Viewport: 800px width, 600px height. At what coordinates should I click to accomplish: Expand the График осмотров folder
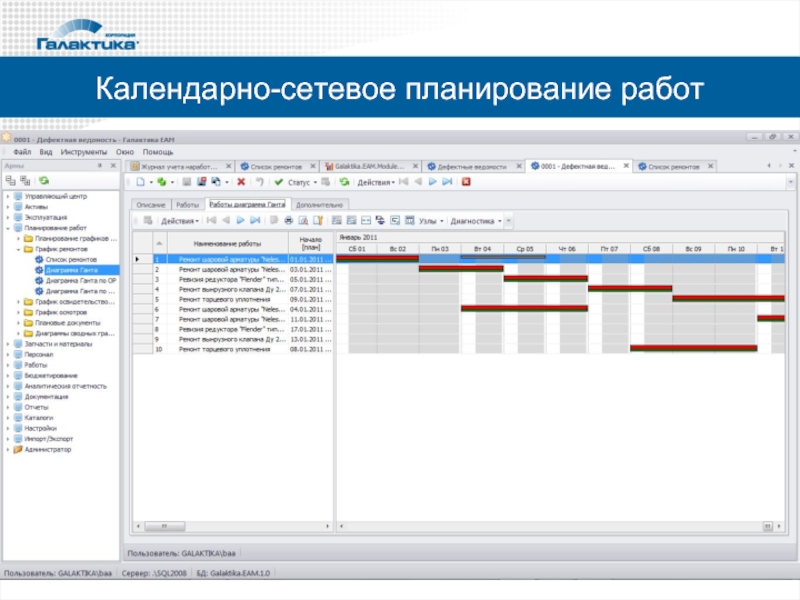[18, 312]
